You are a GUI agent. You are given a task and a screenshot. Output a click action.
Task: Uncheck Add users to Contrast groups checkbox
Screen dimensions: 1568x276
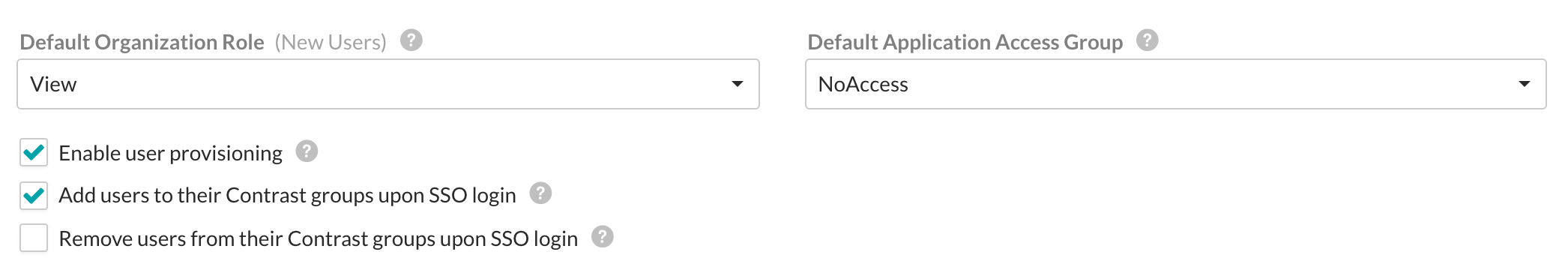[x=34, y=195]
